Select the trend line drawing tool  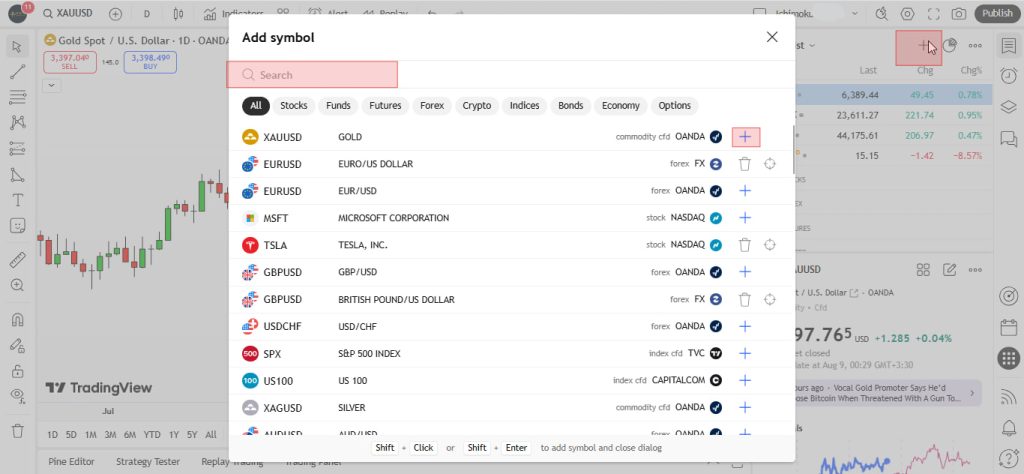point(18,72)
